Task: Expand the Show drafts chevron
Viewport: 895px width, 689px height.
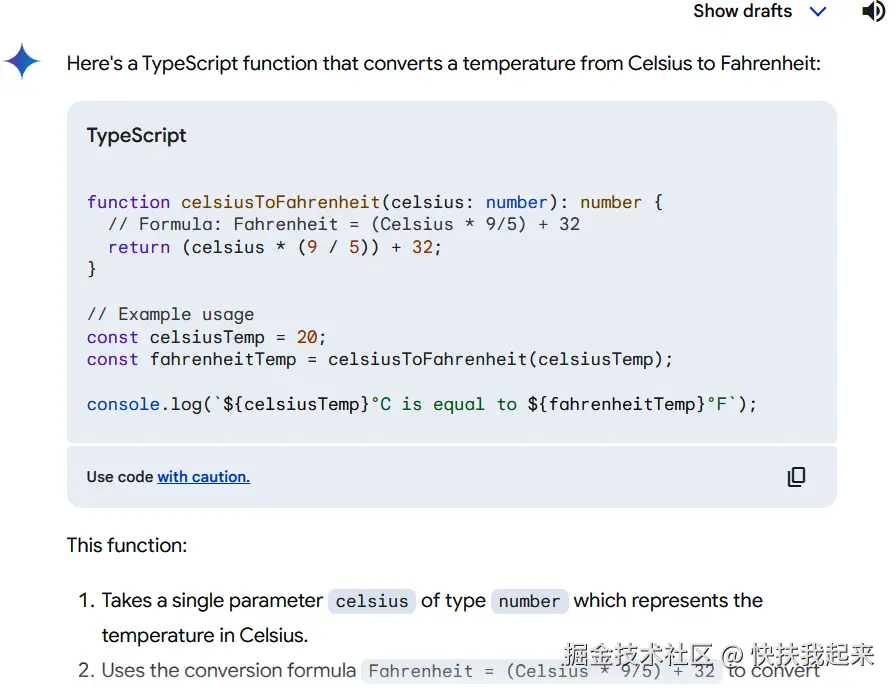Action: click(818, 12)
